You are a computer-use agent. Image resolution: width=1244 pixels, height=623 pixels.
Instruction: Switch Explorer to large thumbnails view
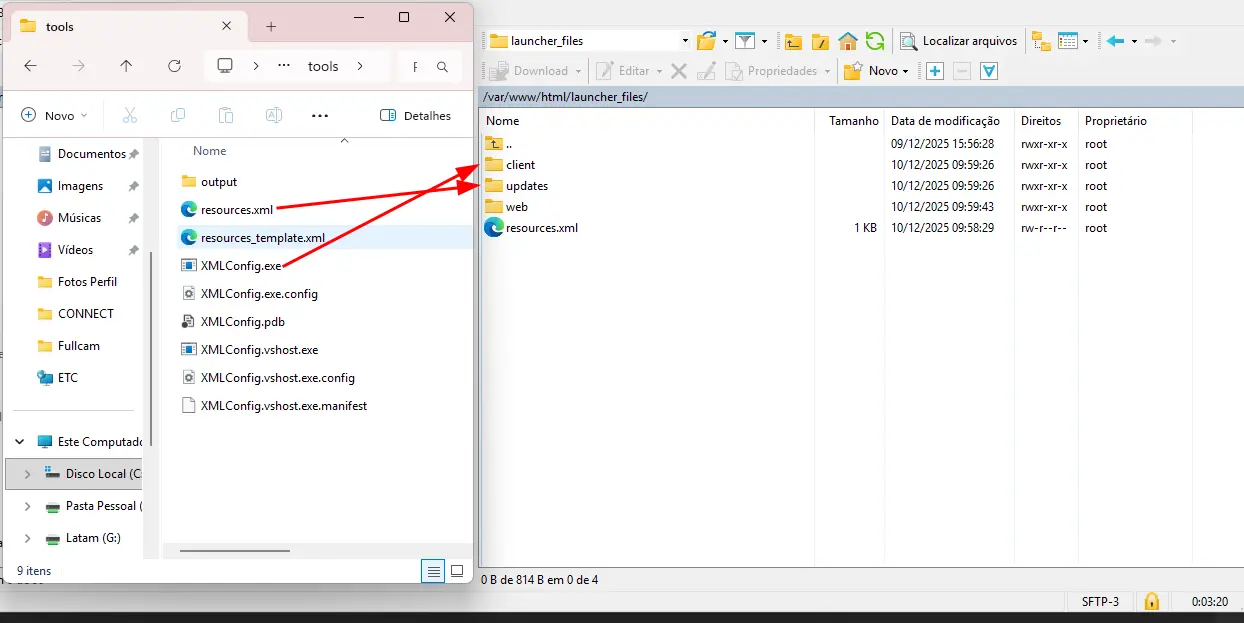[x=457, y=571]
